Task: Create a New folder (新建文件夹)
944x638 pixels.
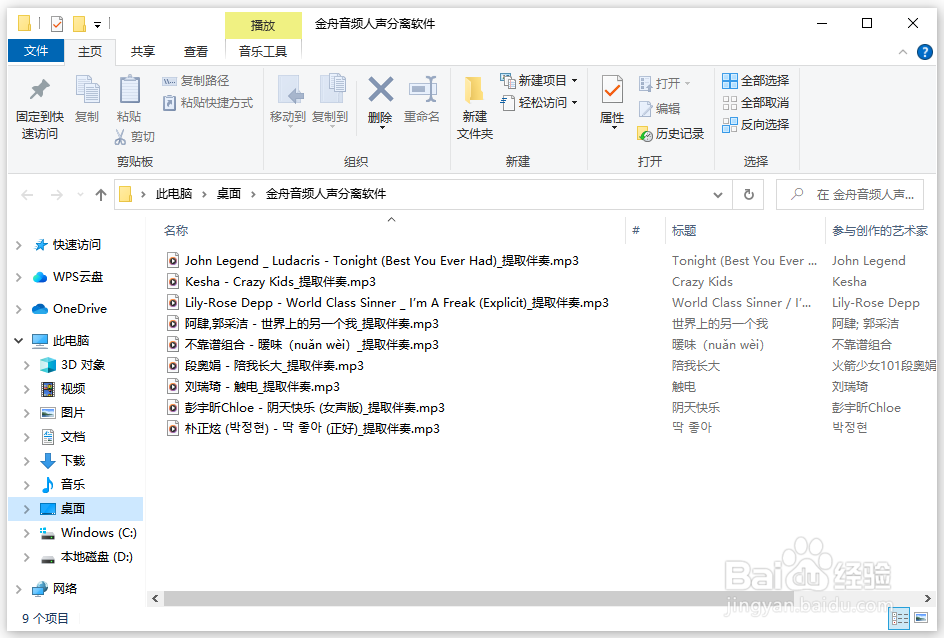Action: pos(474,108)
